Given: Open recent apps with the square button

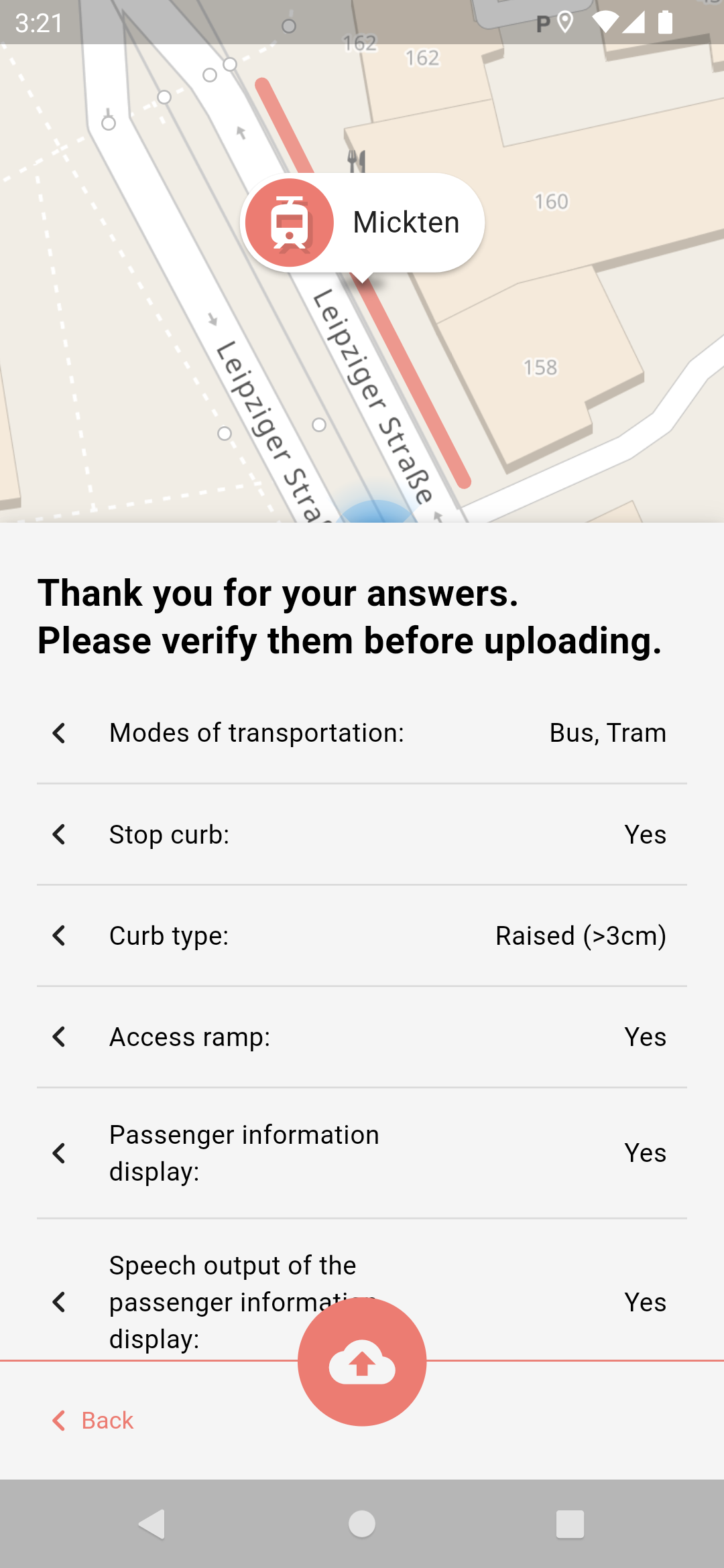Looking at the screenshot, I should pyautogui.click(x=570, y=1524).
